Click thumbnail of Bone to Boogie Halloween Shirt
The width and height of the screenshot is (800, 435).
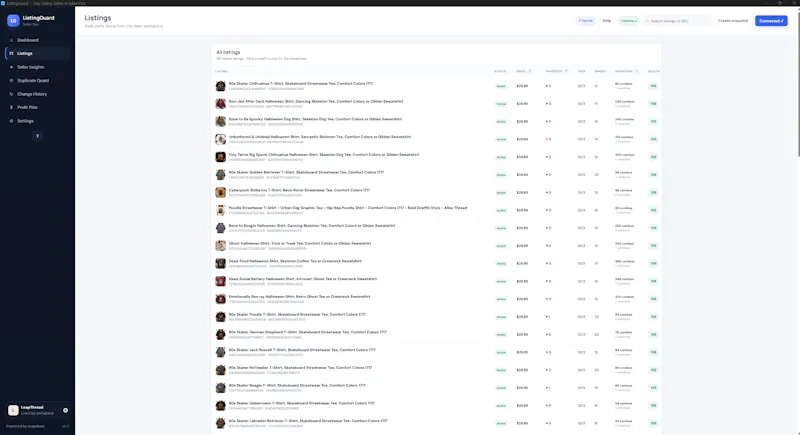220,228
